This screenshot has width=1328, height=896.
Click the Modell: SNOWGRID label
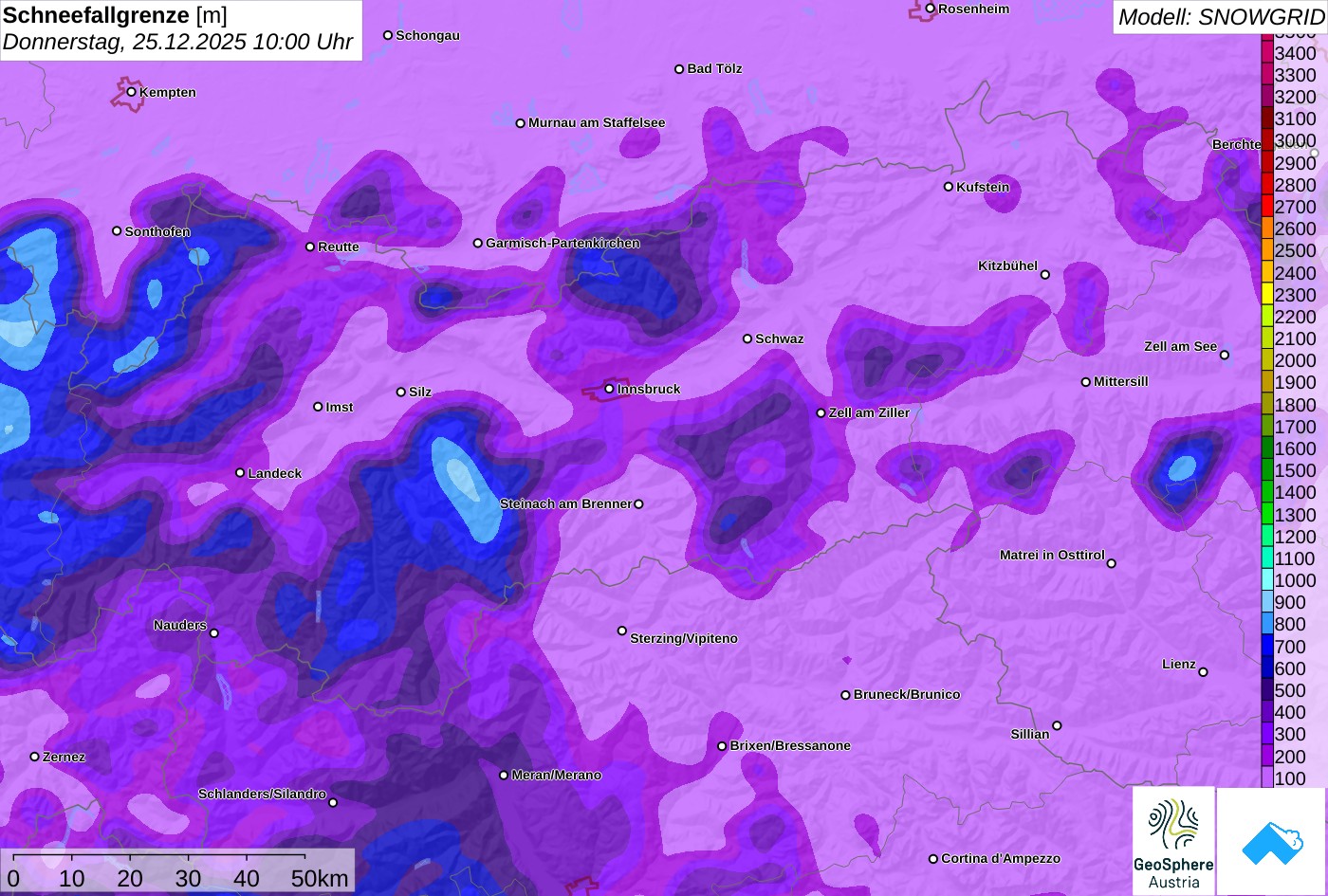1220,16
